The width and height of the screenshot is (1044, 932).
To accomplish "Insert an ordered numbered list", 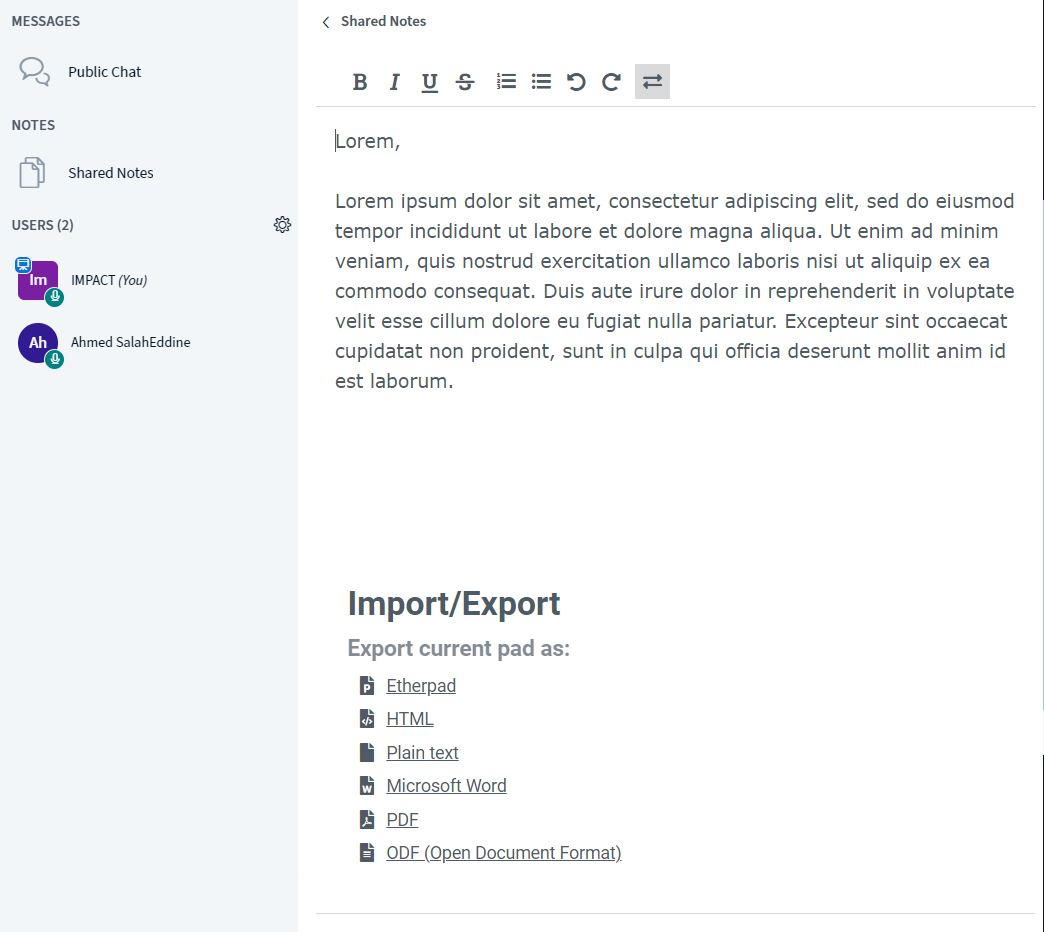I will click(x=507, y=82).
